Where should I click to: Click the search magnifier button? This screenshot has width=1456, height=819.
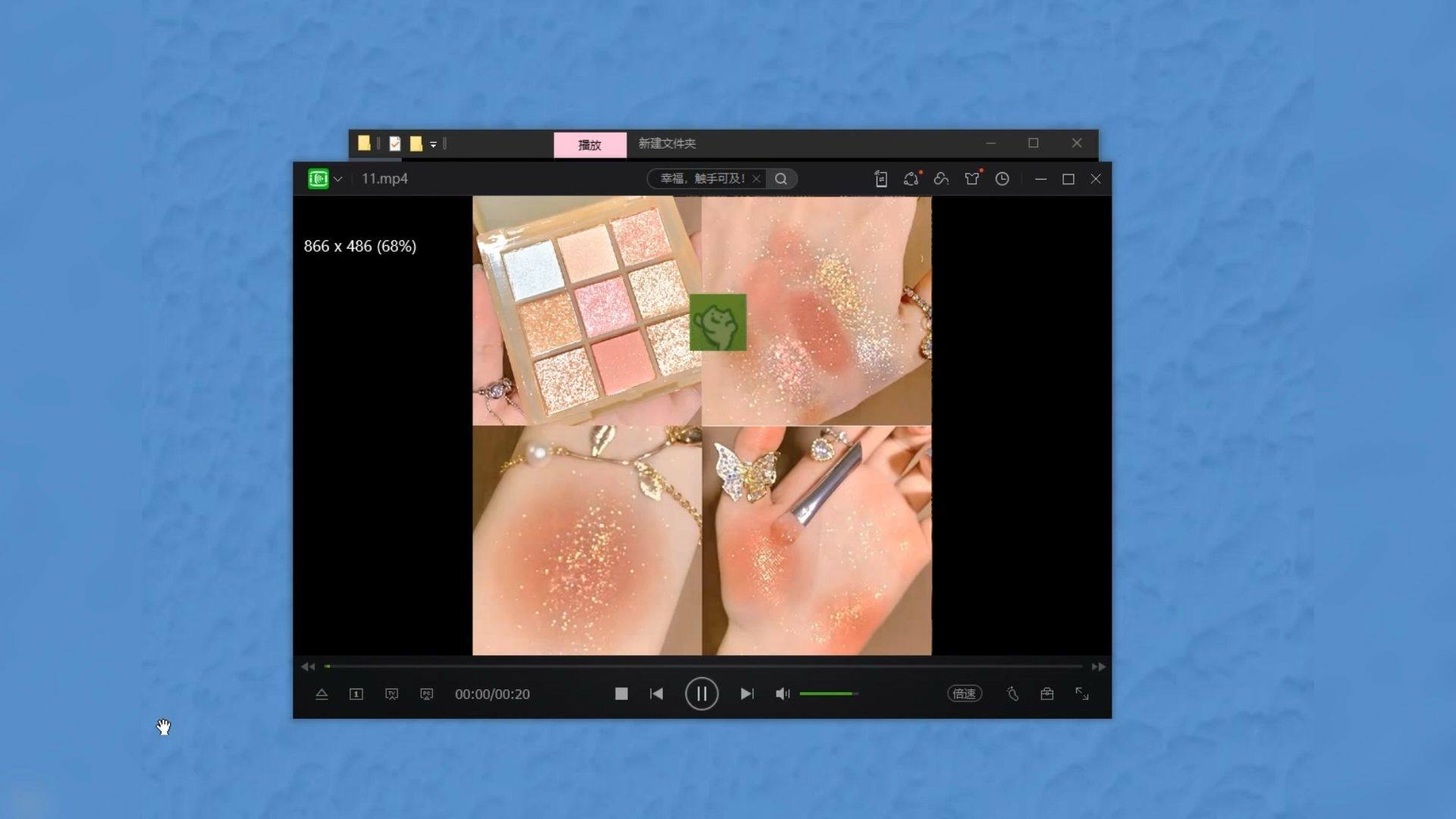tap(781, 179)
